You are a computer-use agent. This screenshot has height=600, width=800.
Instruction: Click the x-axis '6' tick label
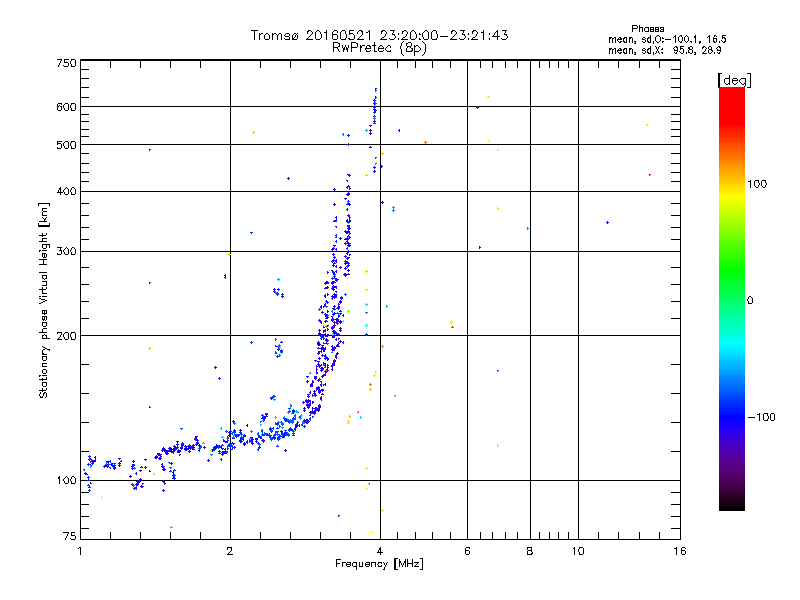467,551
